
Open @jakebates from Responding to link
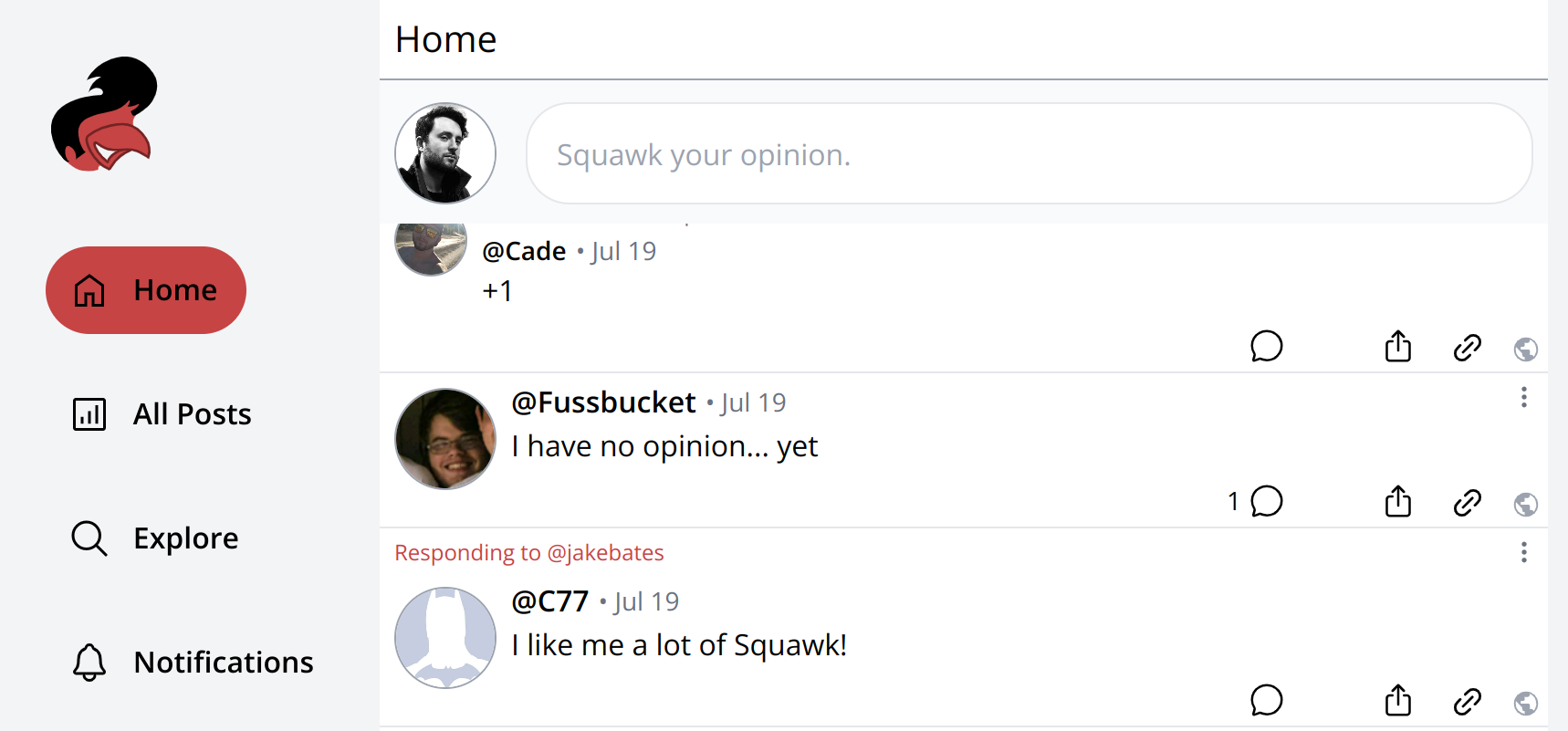coord(605,553)
